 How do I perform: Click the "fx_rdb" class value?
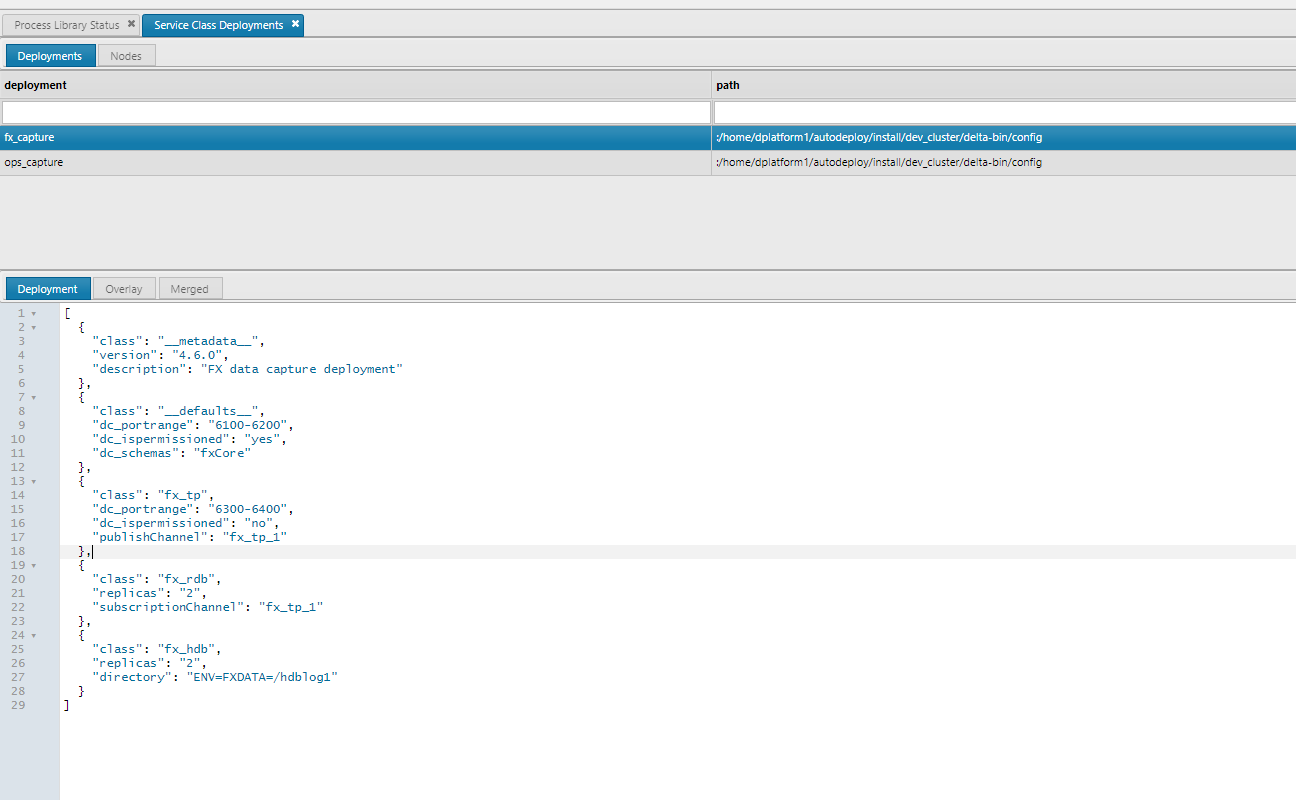tap(189, 579)
